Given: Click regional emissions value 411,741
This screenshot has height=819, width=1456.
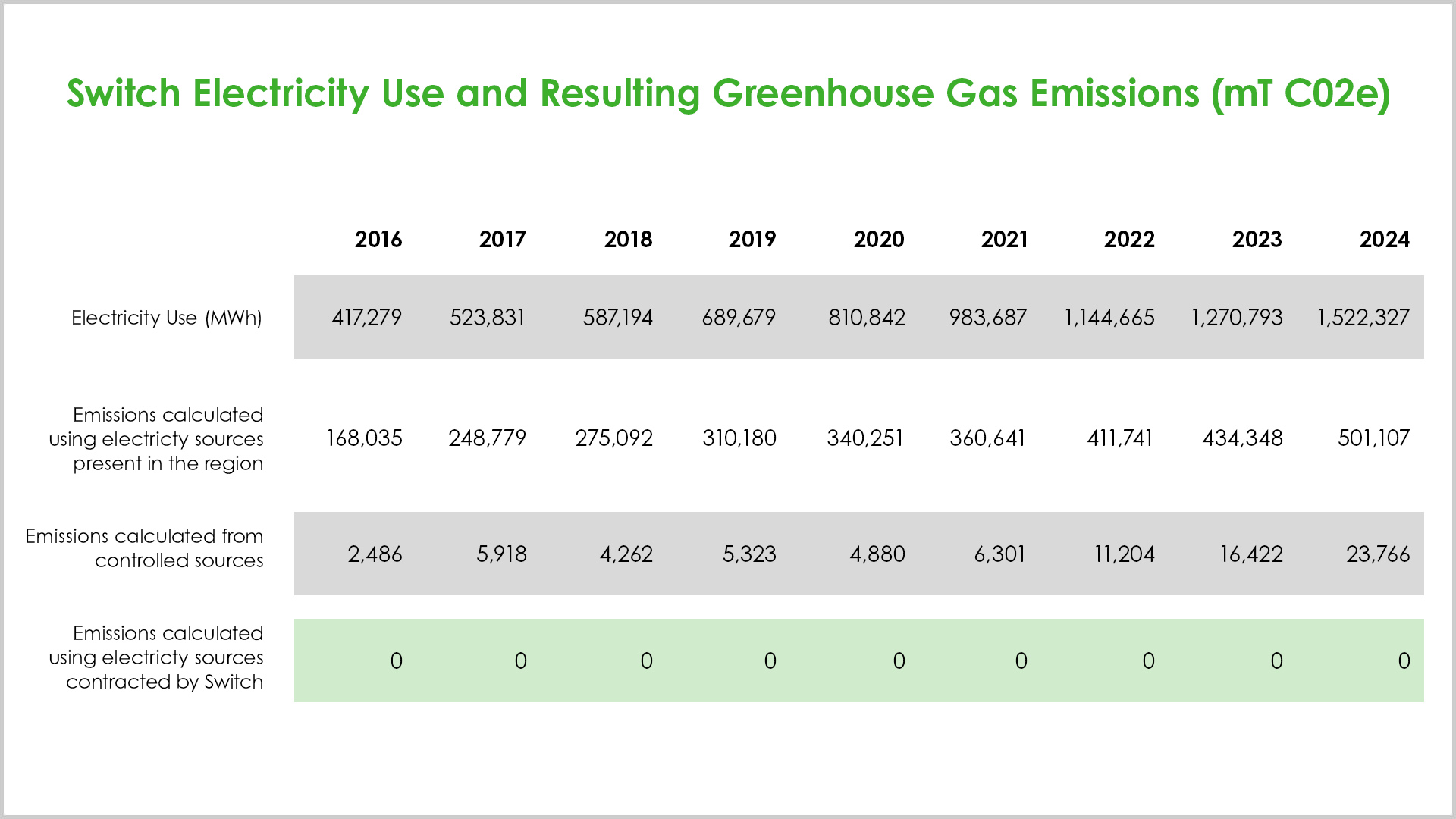Looking at the screenshot, I should click(x=1120, y=438).
